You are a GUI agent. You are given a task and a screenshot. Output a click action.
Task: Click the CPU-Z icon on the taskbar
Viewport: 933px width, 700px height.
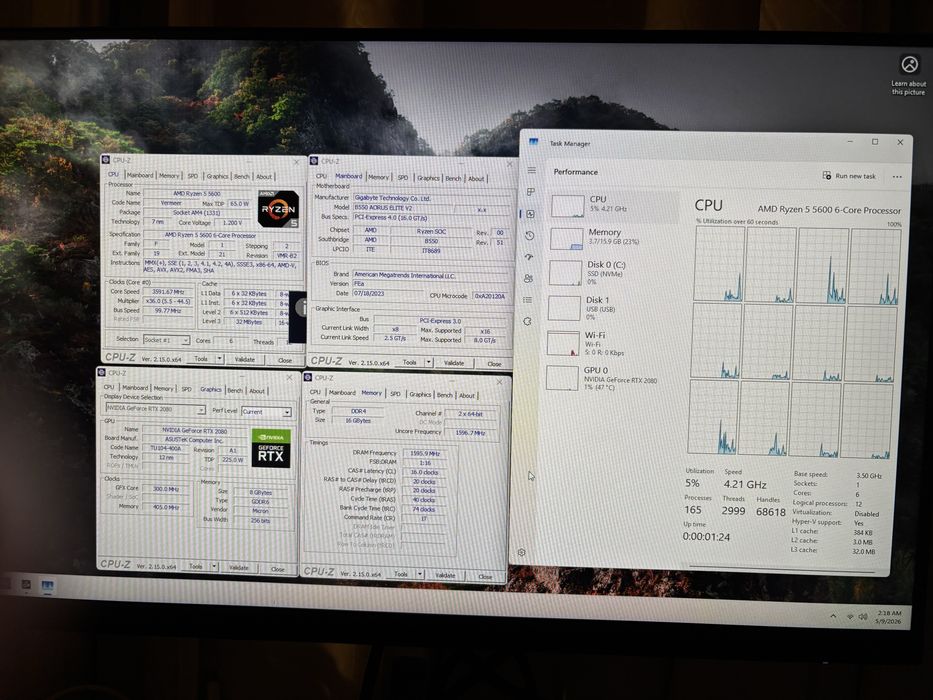(x=26, y=585)
